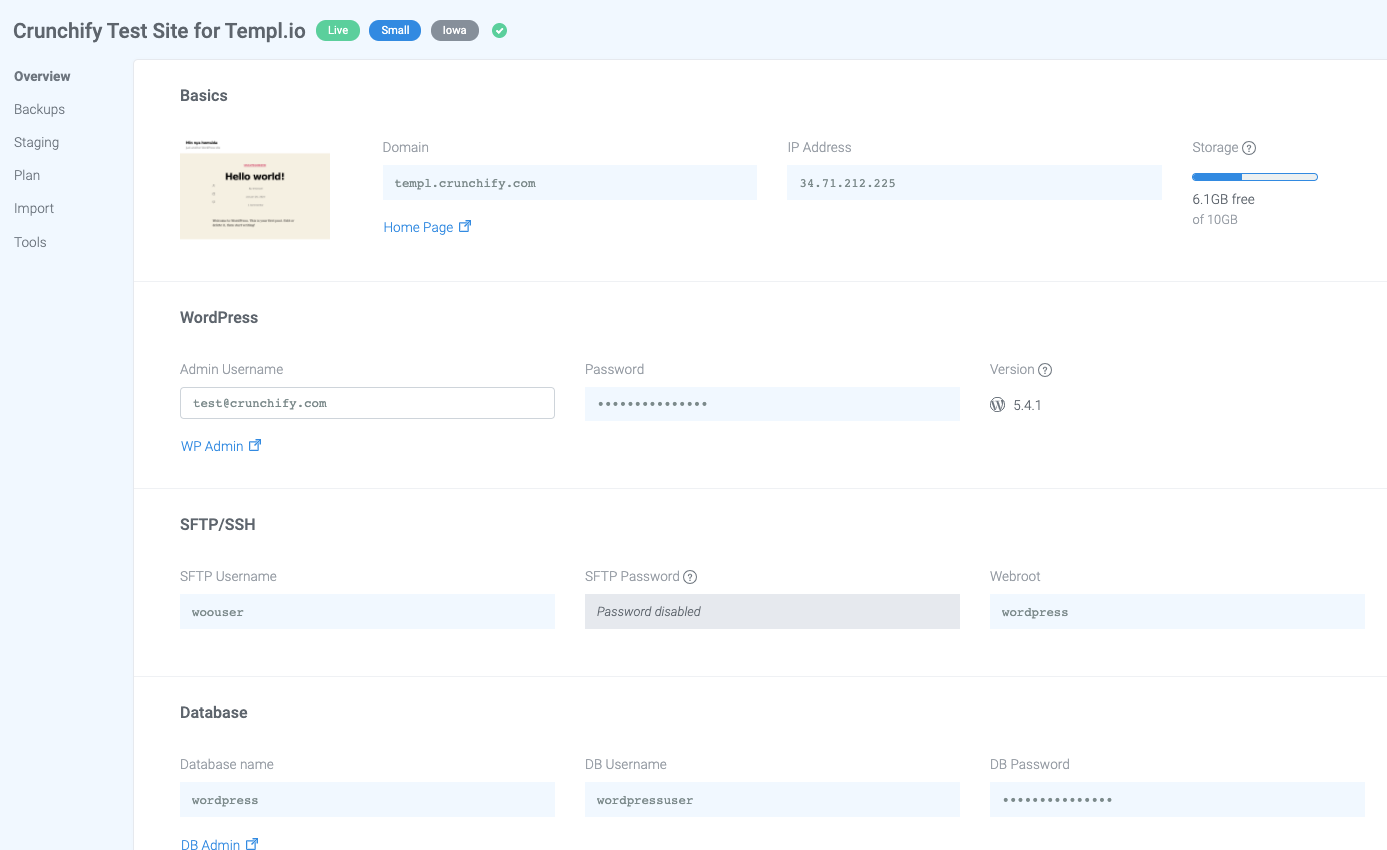
Task: Click external link icon next to Home Page
Action: coord(464,227)
